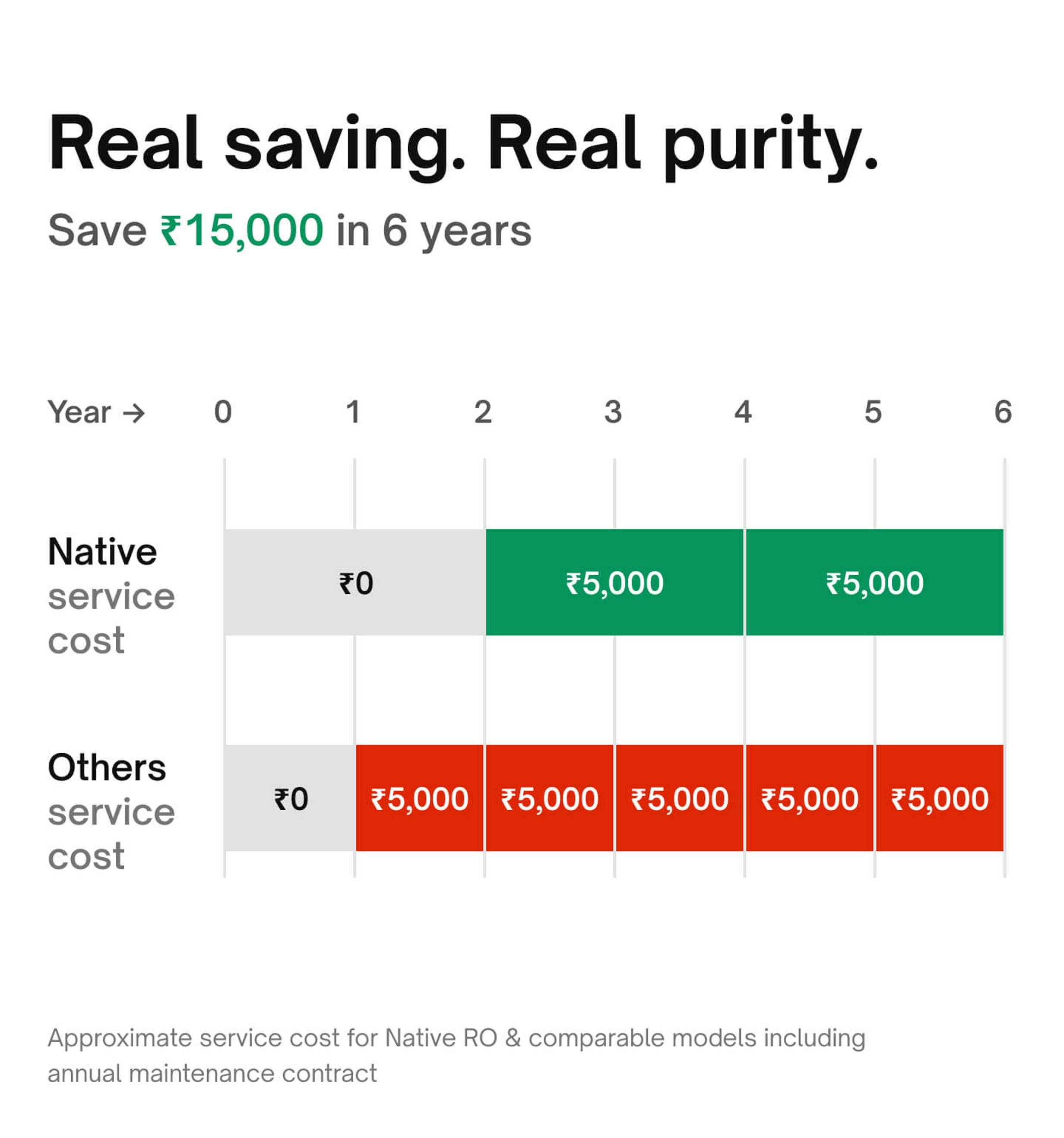The height and width of the screenshot is (1138, 1064).
Task: Click Others' last red ₹5,000 block
Action: click(940, 798)
